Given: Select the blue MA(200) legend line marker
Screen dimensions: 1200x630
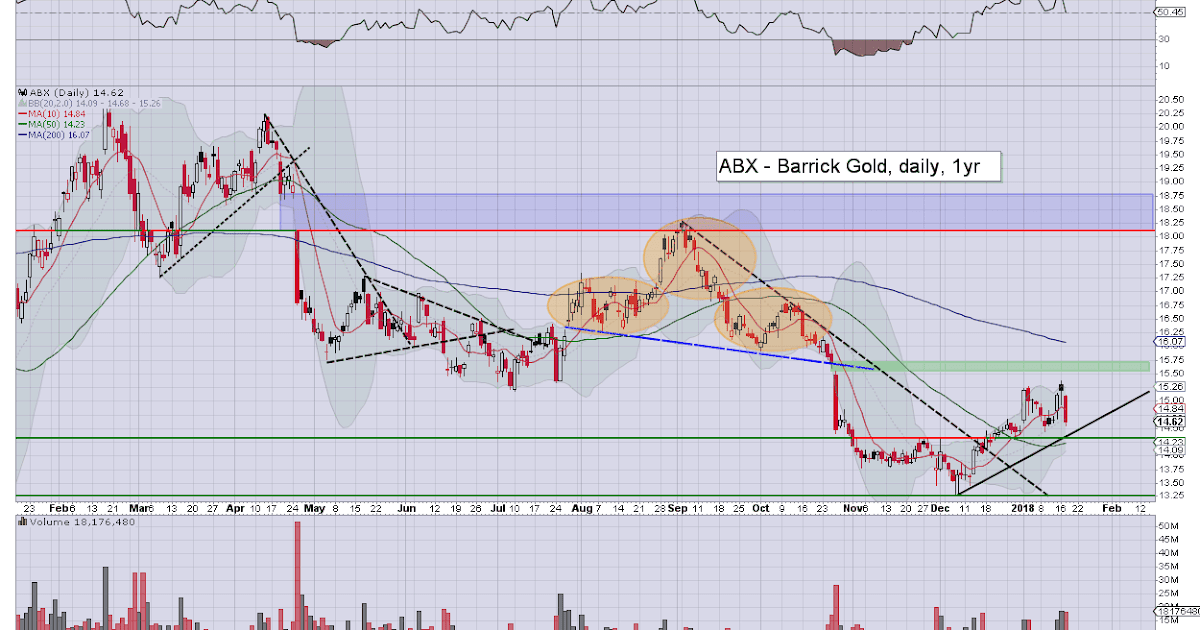Looking at the screenshot, I should (x=21, y=135).
